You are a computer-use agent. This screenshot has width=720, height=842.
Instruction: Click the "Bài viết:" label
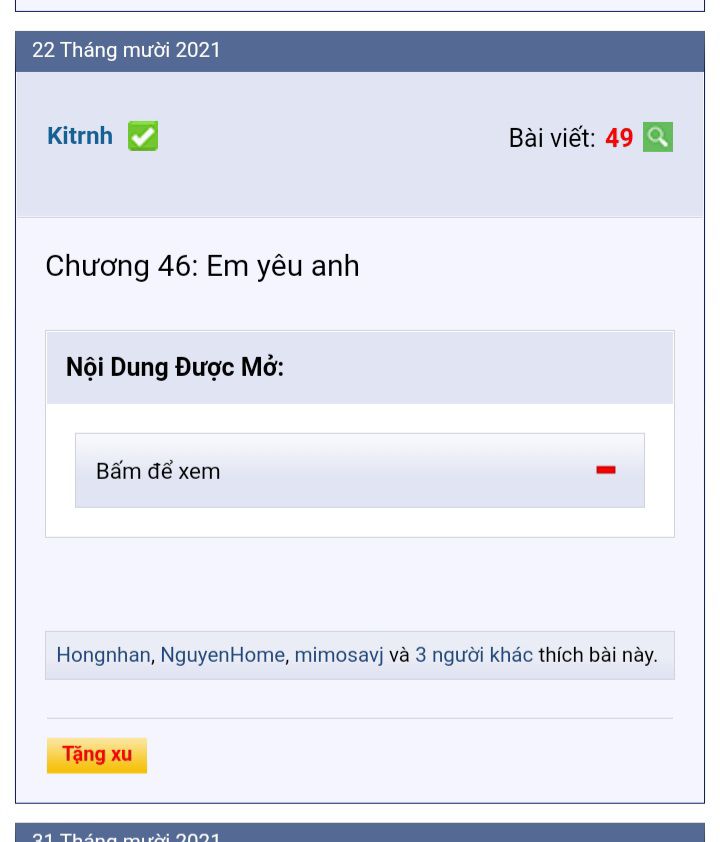[551, 138]
